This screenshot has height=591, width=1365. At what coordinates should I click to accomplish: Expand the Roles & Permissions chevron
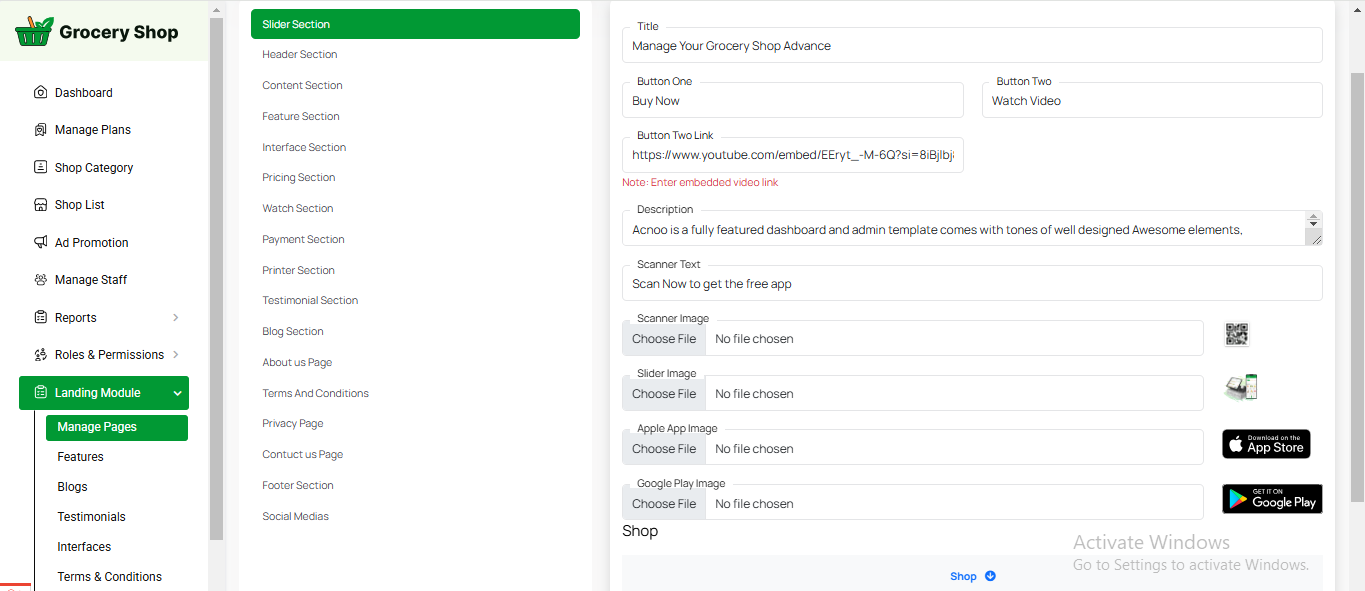point(176,355)
